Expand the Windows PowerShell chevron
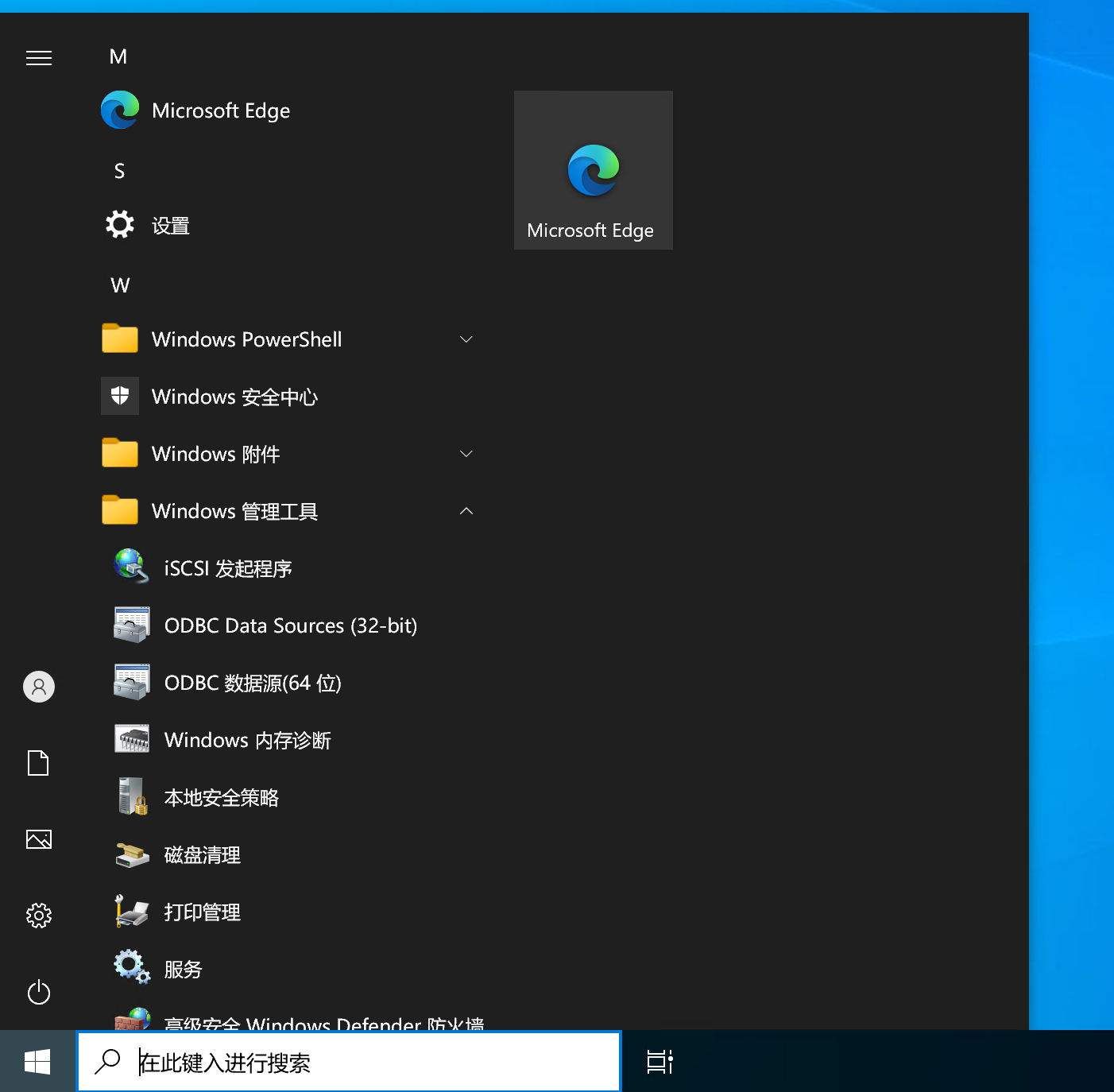Screen dimensions: 1114x1092 (466, 339)
